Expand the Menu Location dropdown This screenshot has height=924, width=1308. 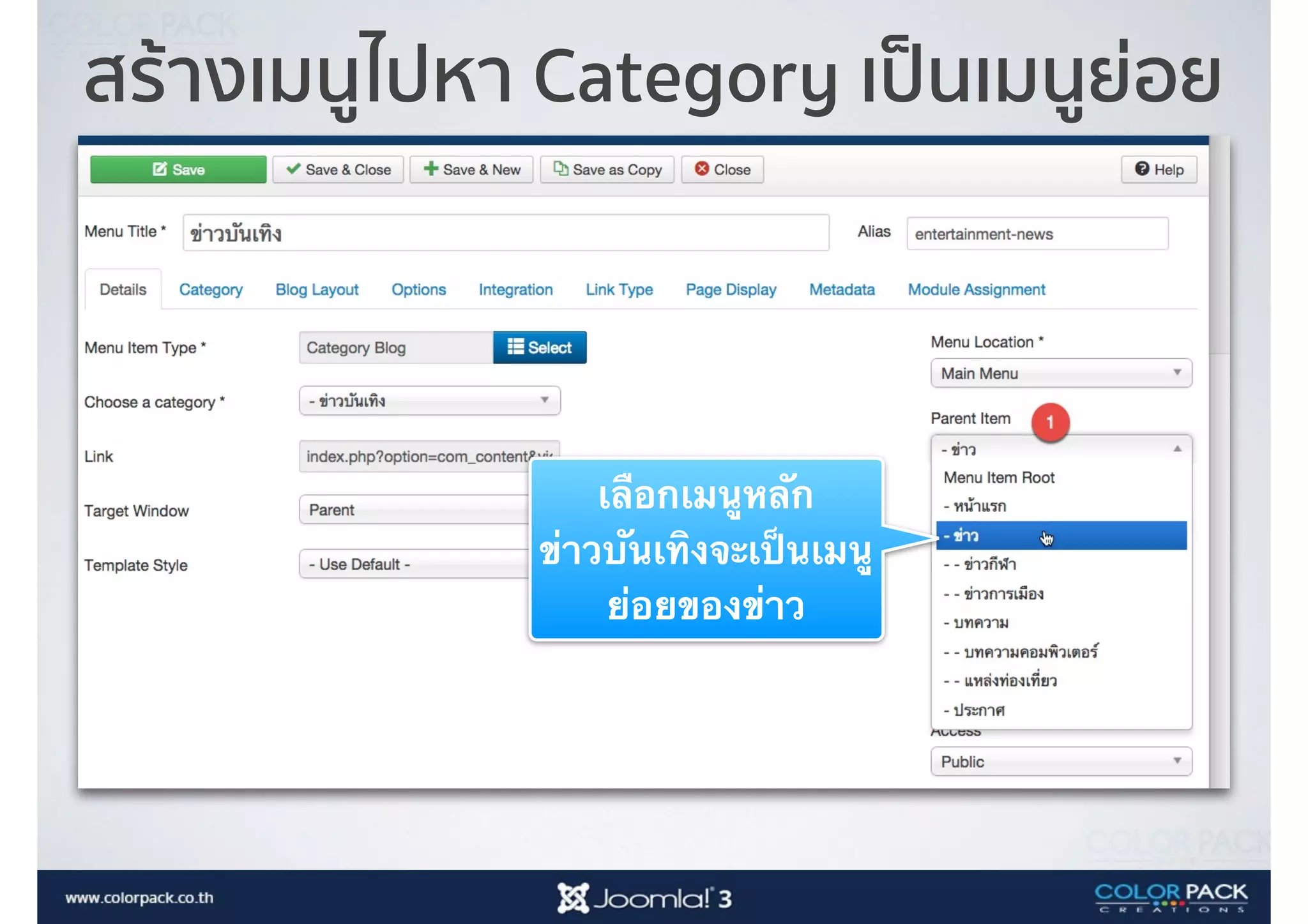[1061, 373]
